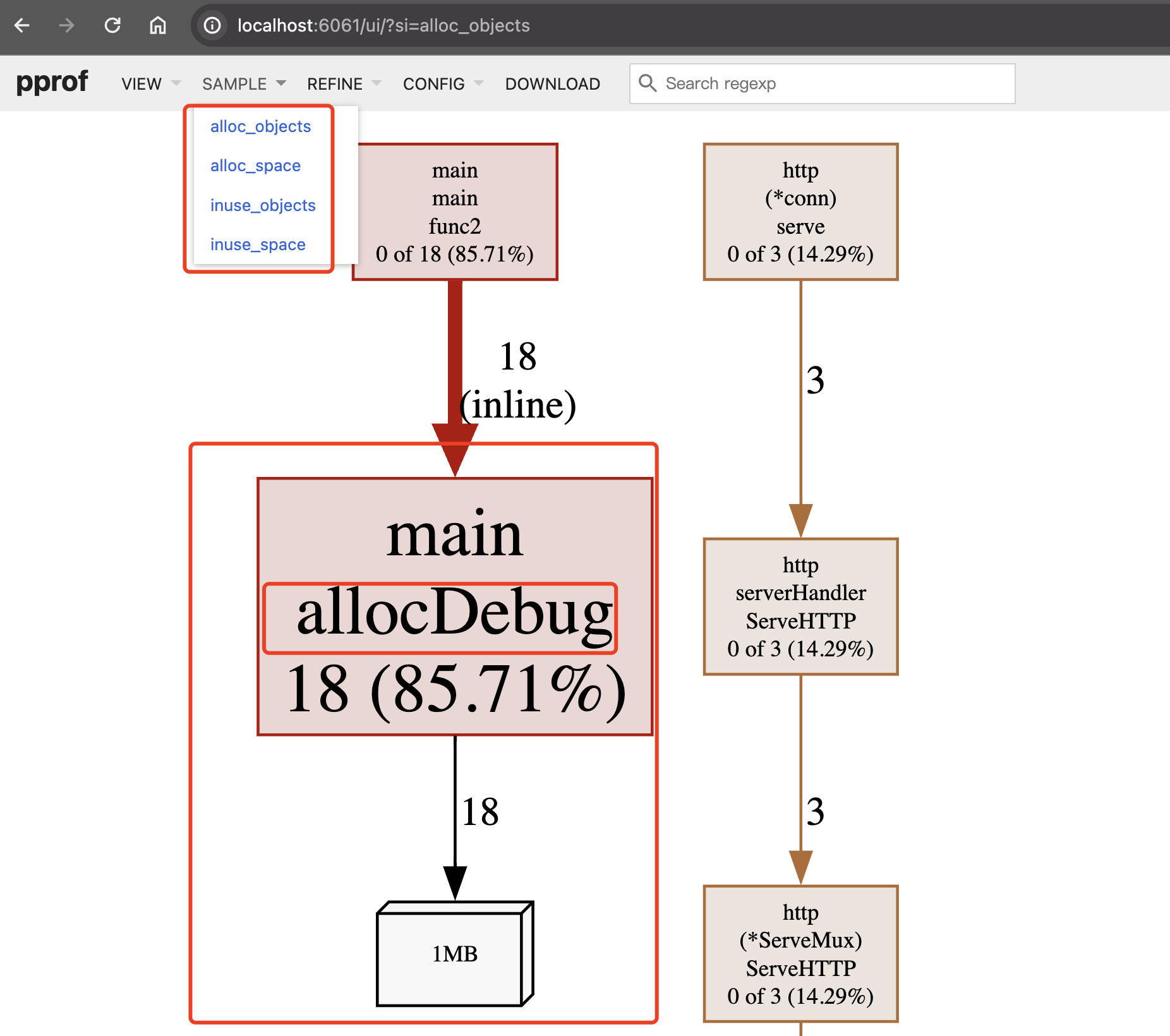Viewport: 1170px width, 1036px height.
Task: Click the browser forward arrow
Action: 66,25
